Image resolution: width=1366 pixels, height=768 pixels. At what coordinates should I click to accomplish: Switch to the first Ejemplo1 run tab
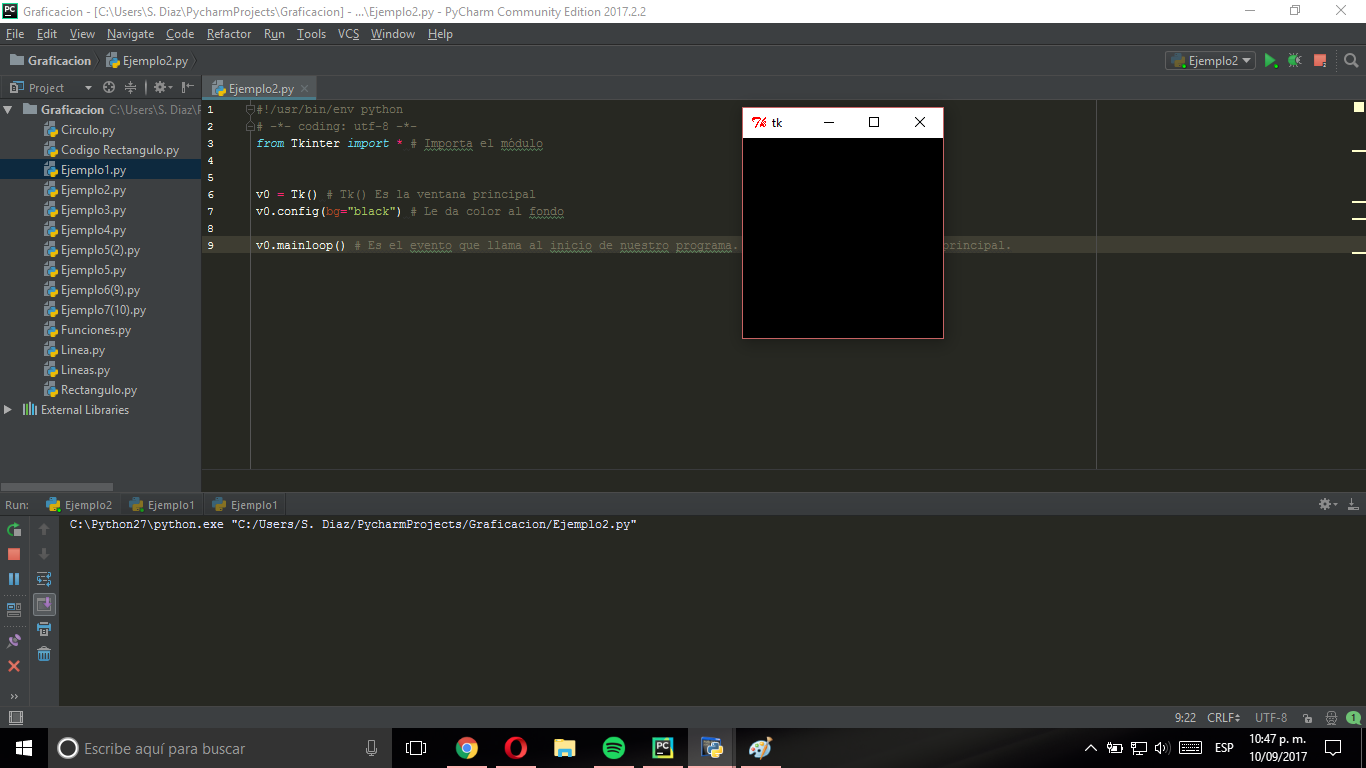162,504
